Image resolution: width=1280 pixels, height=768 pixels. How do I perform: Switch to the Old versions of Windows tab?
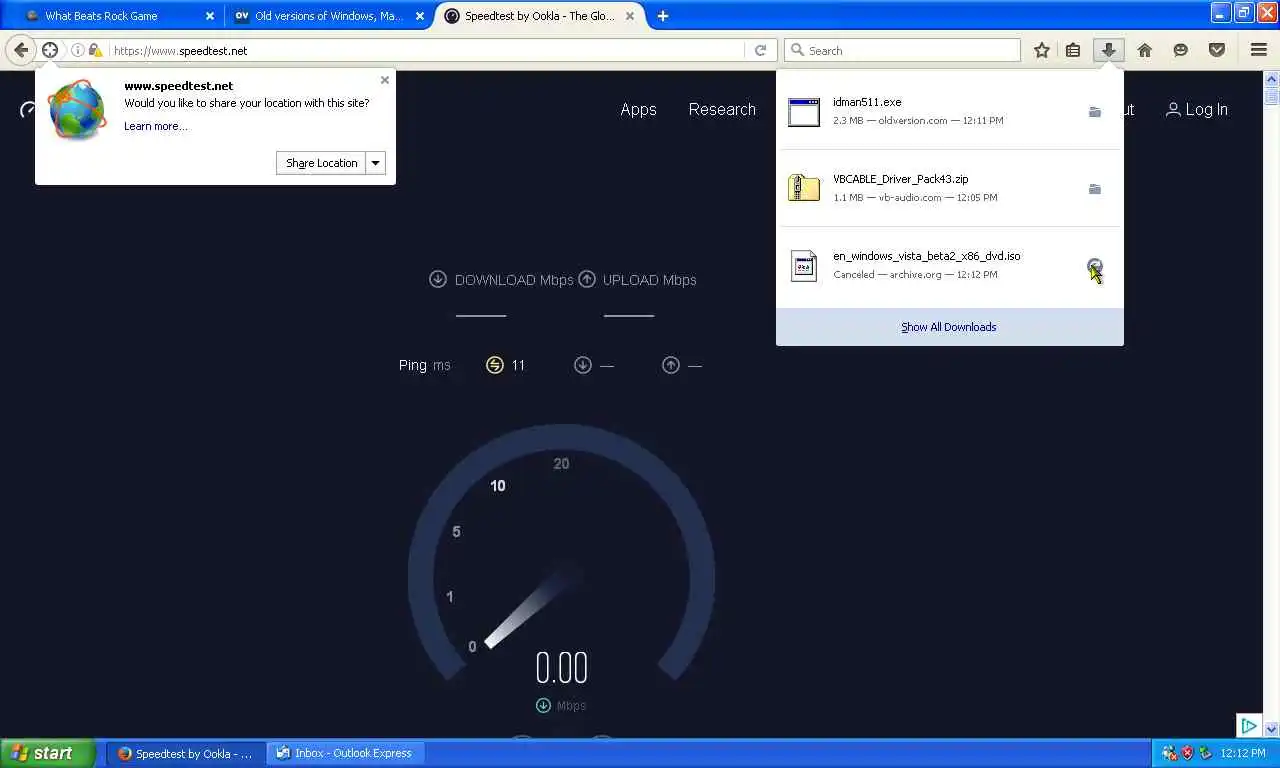tap(329, 16)
